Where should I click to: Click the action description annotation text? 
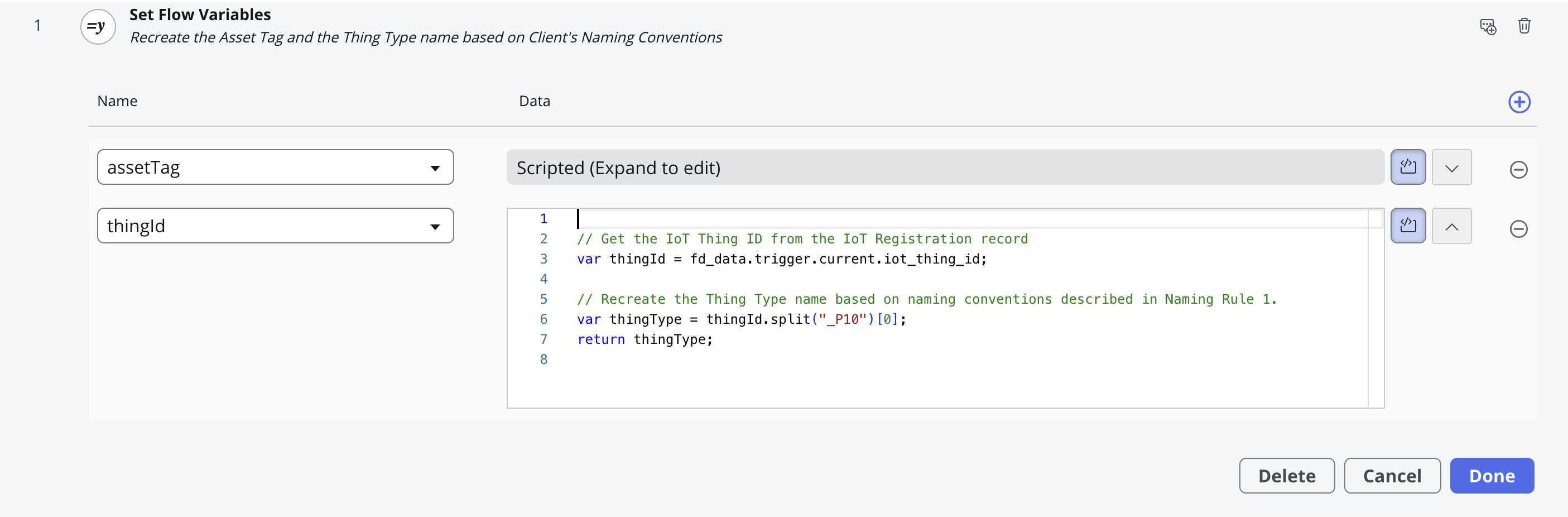click(x=425, y=38)
